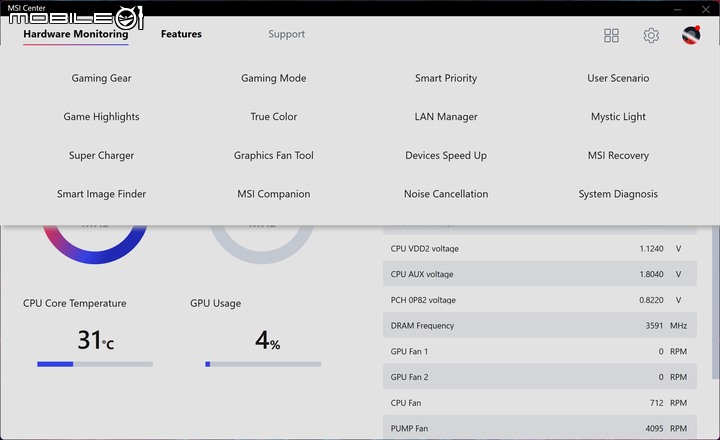Open MSI Recovery
The width and height of the screenshot is (720, 440).
[618, 155]
